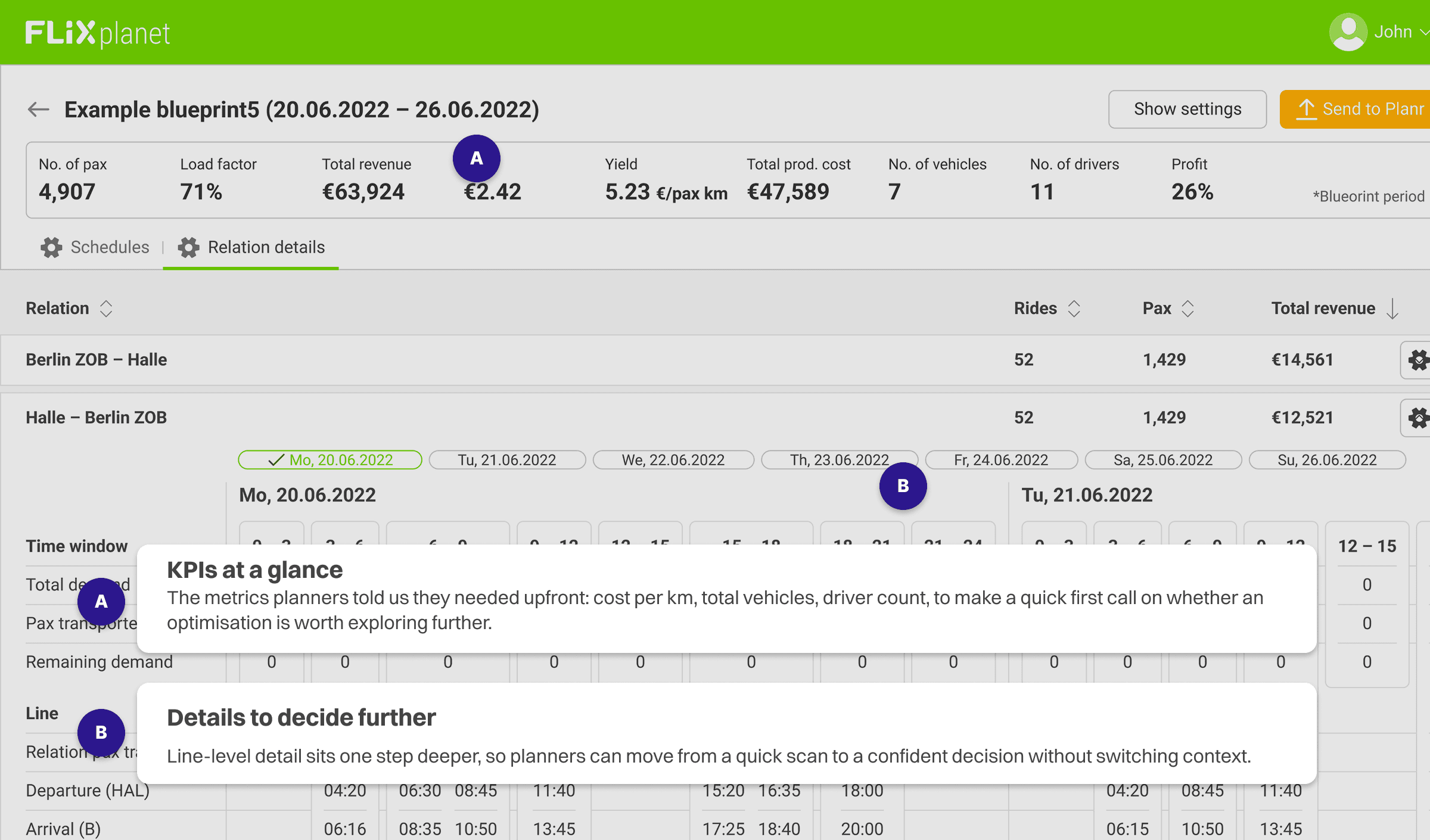Select the 12 – 15 time window column
1430x840 pixels.
[1367, 546]
